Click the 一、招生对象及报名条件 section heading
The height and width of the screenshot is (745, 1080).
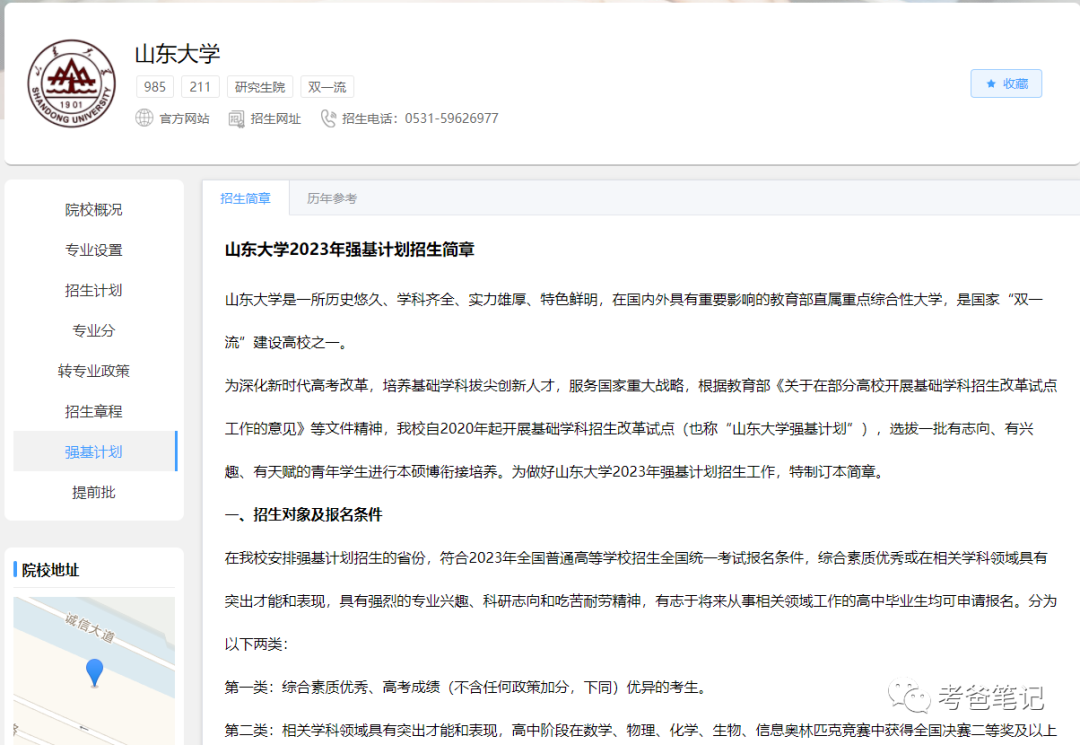[x=303, y=514]
